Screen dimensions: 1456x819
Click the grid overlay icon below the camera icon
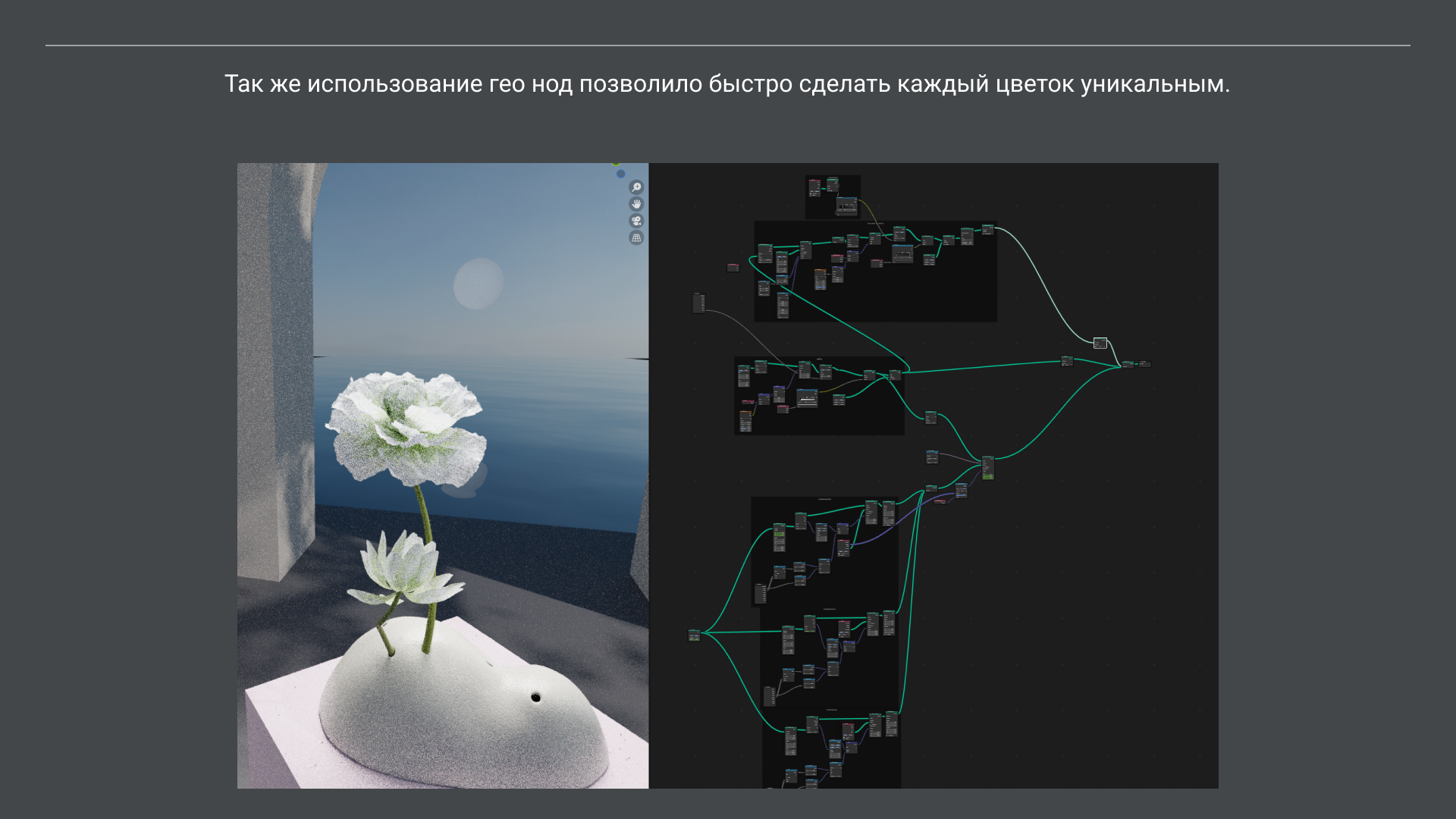[x=636, y=237]
